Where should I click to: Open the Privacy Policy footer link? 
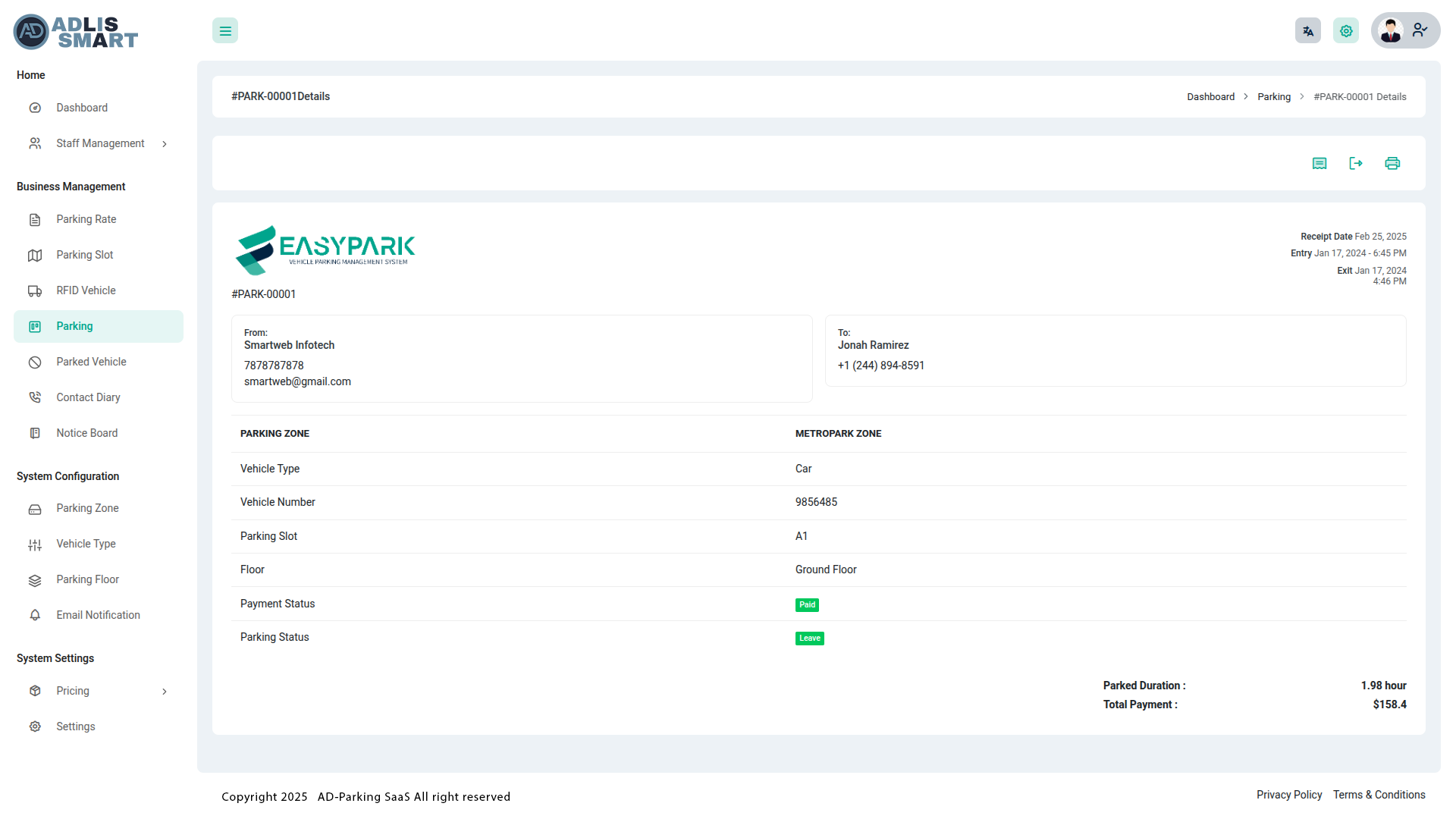(x=1288, y=795)
